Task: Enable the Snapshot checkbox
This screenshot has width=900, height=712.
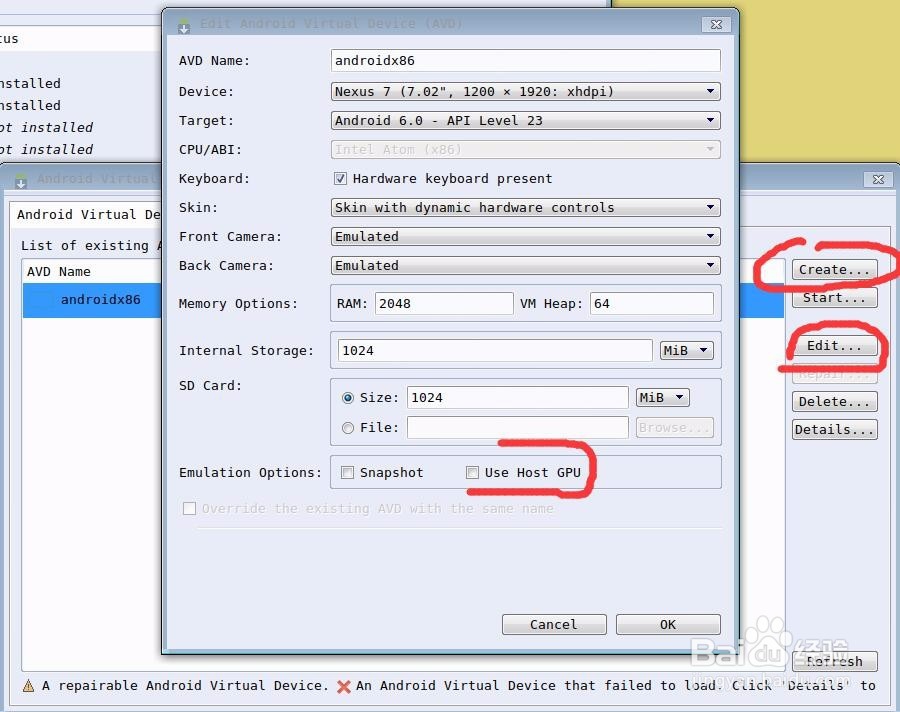Action: click(347, 473)
